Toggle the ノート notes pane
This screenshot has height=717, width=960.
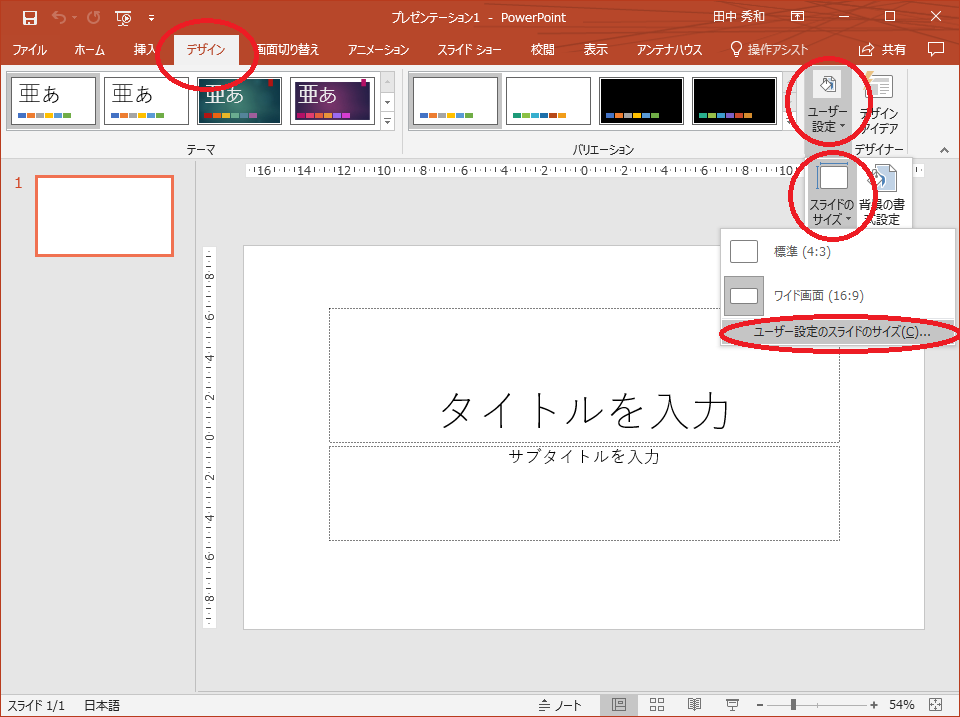tap(560, 705)
